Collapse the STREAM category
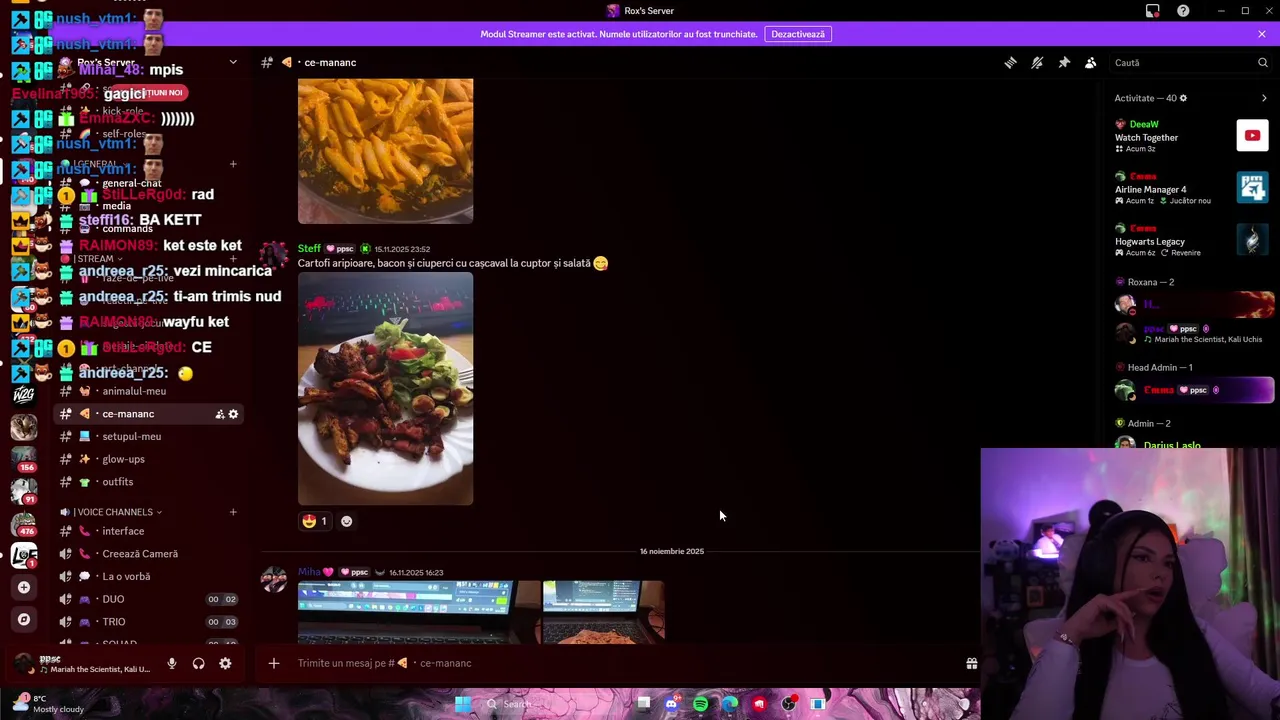 [x=98, y=259]
